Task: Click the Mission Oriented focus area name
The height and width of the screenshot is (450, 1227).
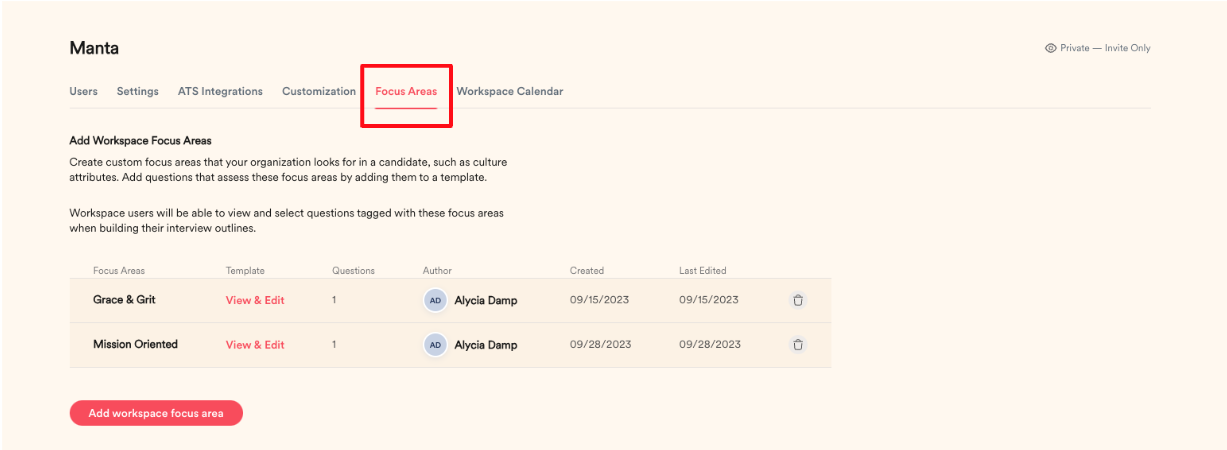Action: tap(135, 344)
